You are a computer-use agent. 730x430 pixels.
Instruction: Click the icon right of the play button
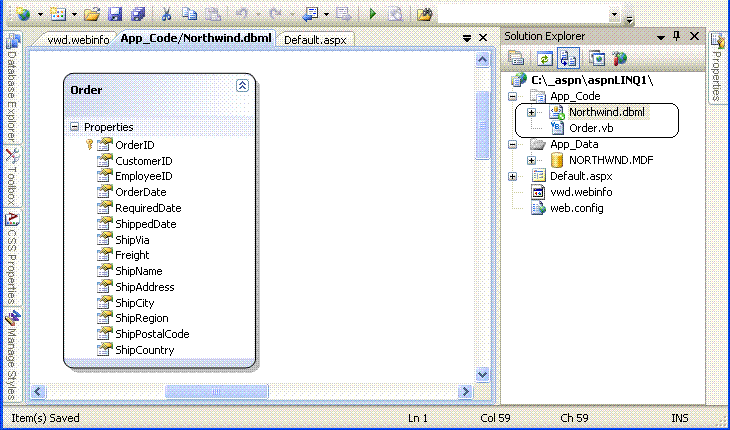click(x=395, y=14)
